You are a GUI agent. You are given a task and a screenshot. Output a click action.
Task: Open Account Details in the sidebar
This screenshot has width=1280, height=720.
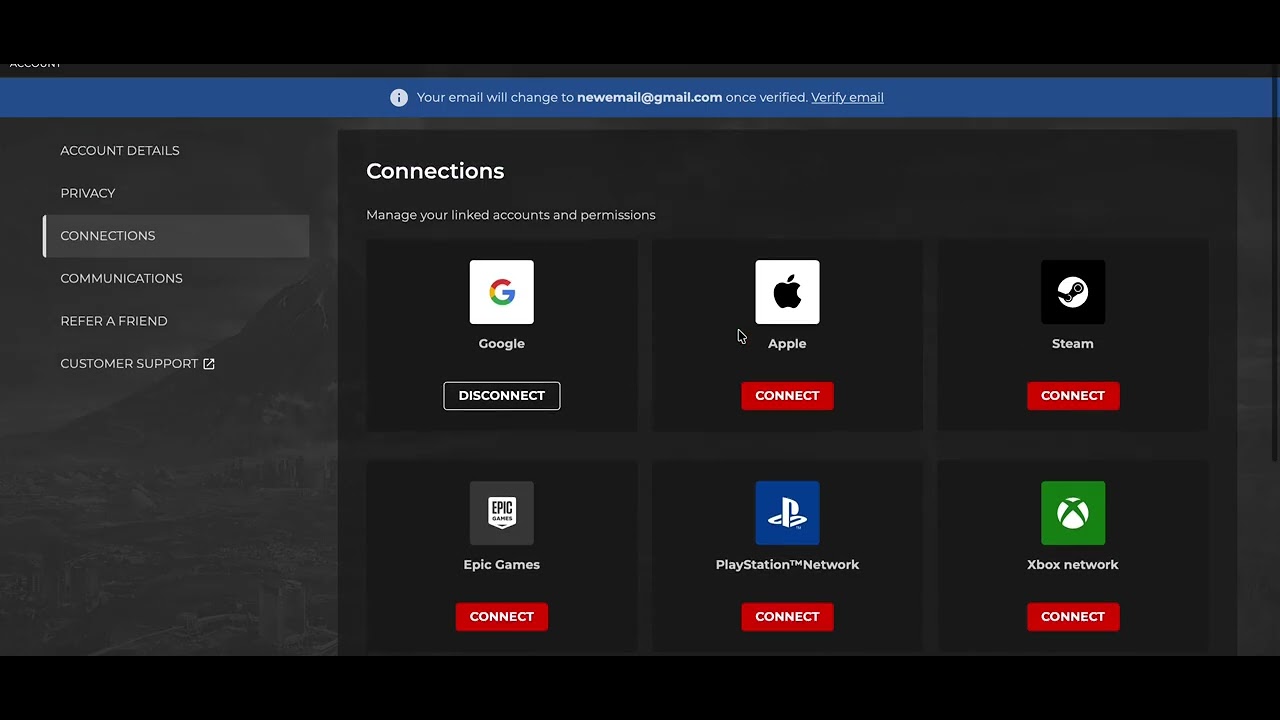120,150
